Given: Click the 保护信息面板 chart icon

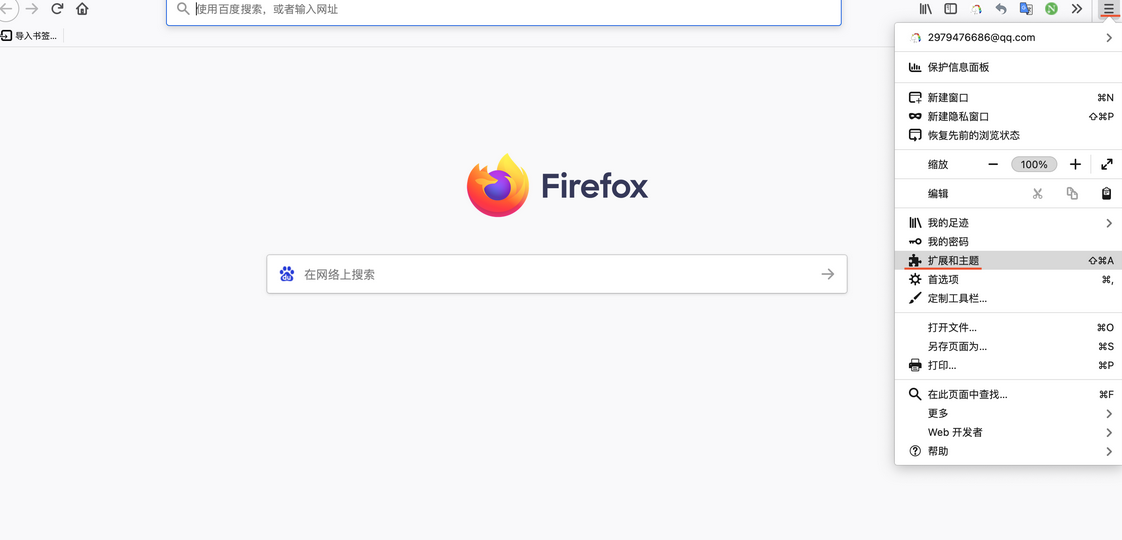Looking at the screenshot, I should pyautogui.click(x=914, y=67).
